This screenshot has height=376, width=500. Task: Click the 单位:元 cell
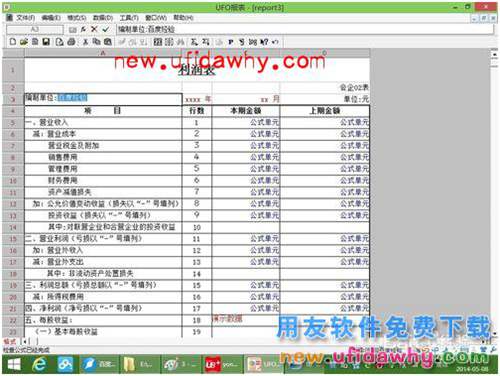coord(325,99)
